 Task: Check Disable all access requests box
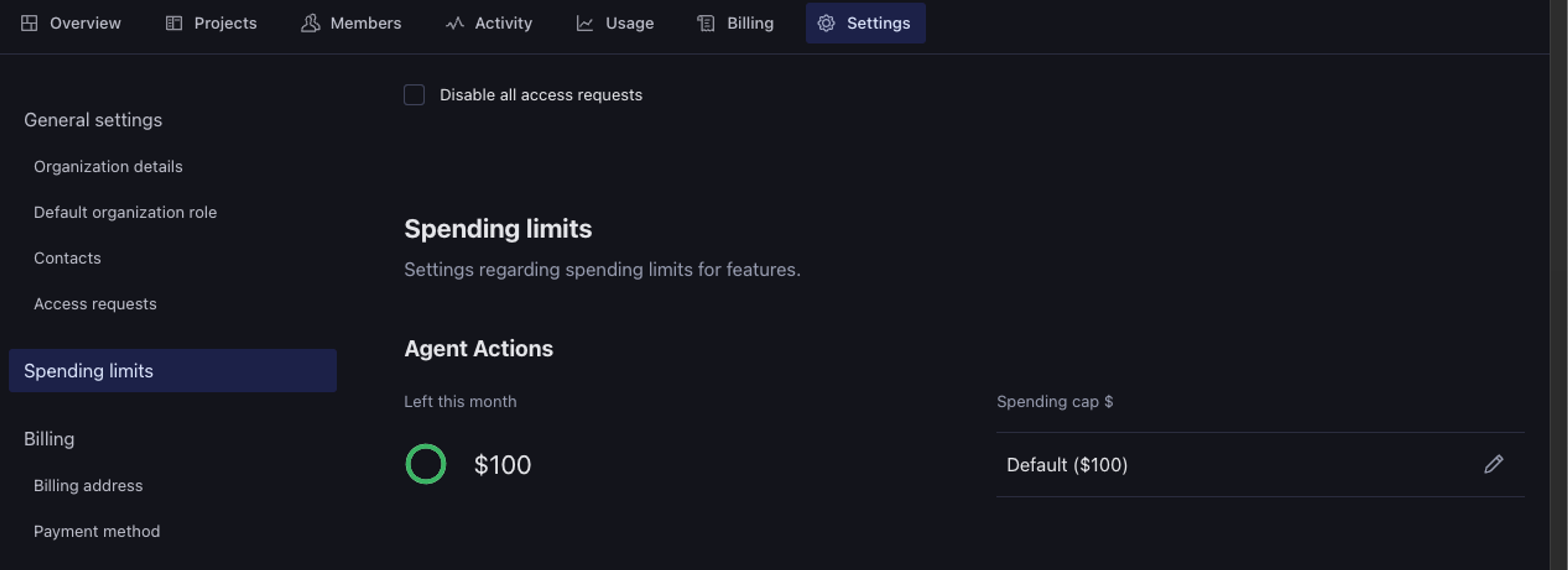pyautogui.click(x=414, y=95)
